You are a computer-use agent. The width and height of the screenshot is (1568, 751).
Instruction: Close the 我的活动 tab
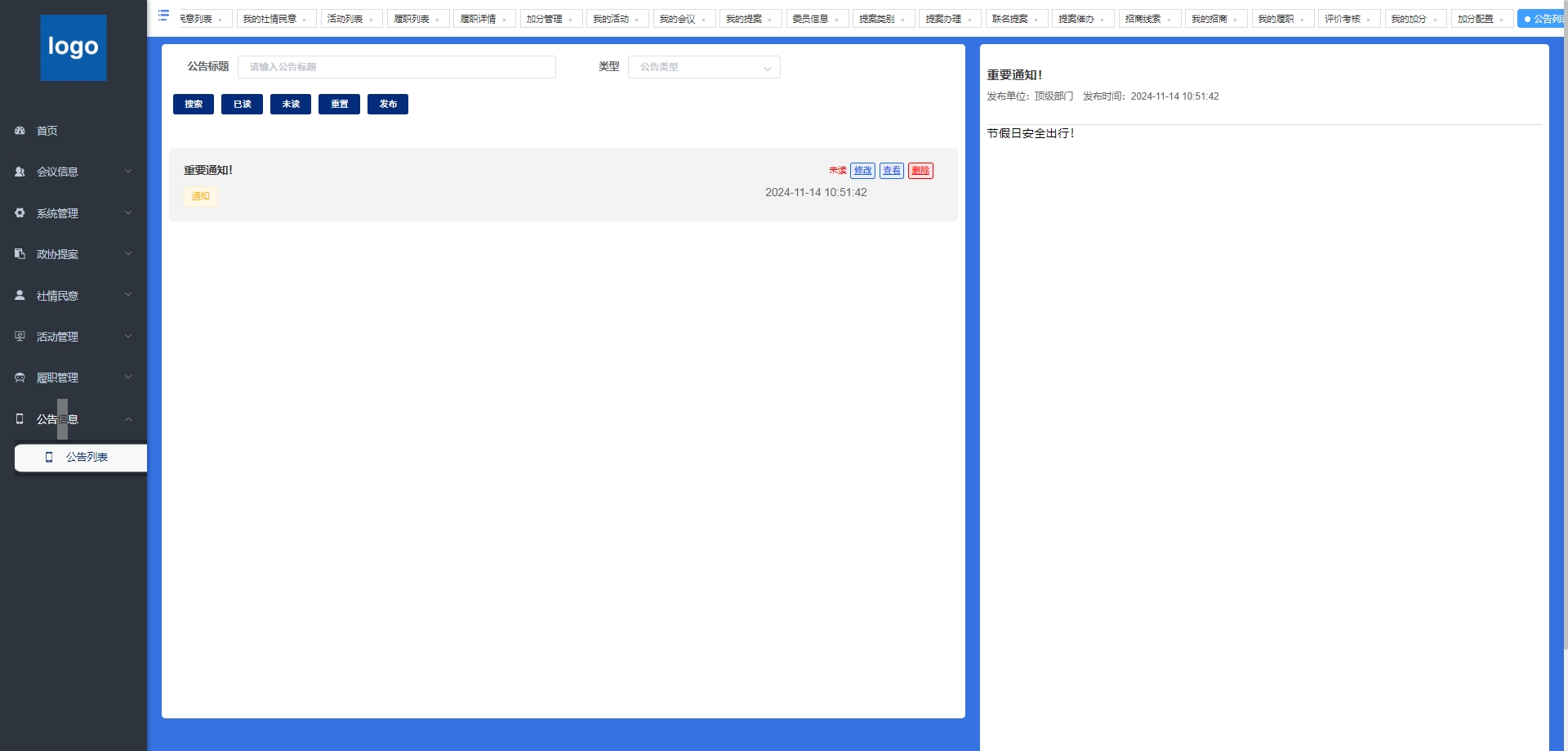point(637,20)
